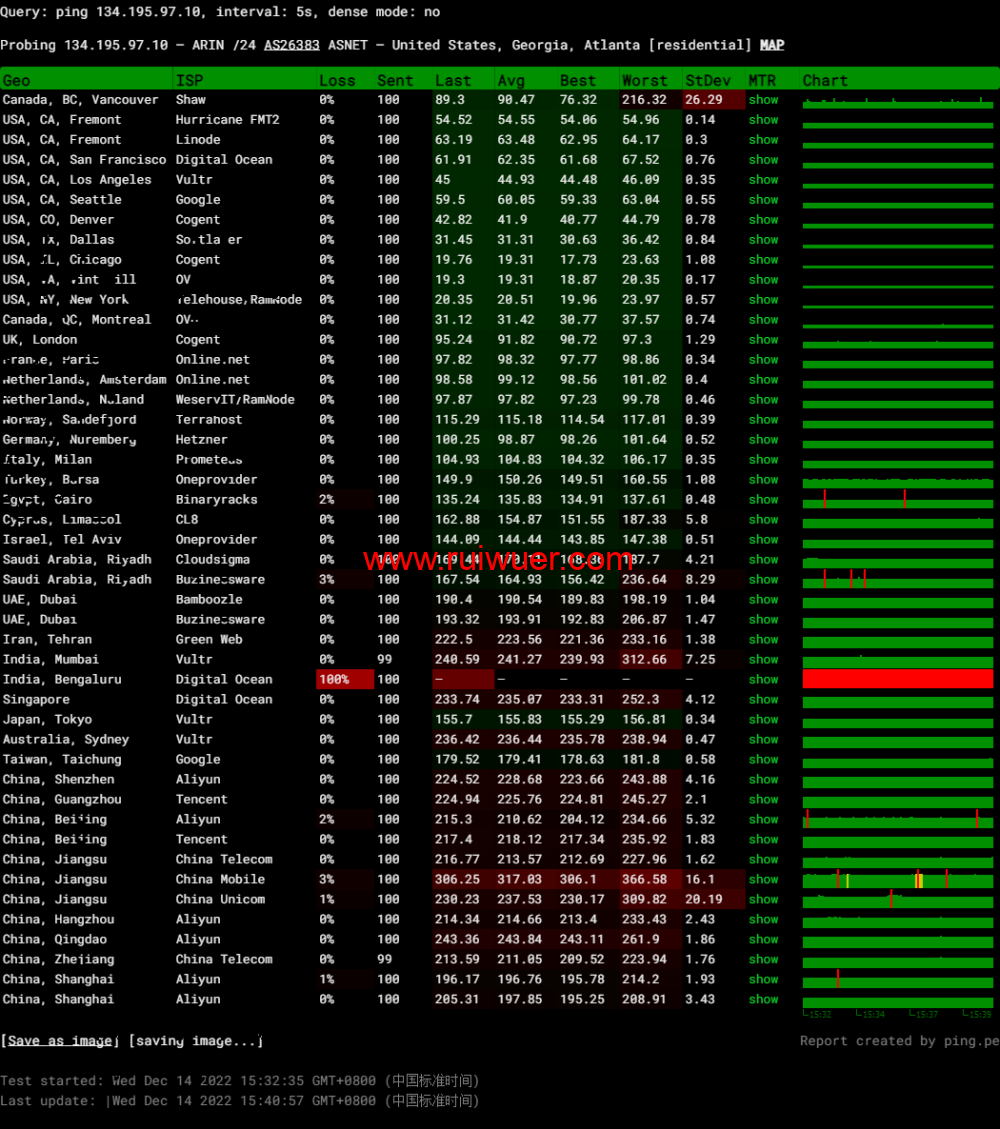Show MTR for Japan, Tokyo row
Screen dimensions: 1000x1129
[763, 720]
